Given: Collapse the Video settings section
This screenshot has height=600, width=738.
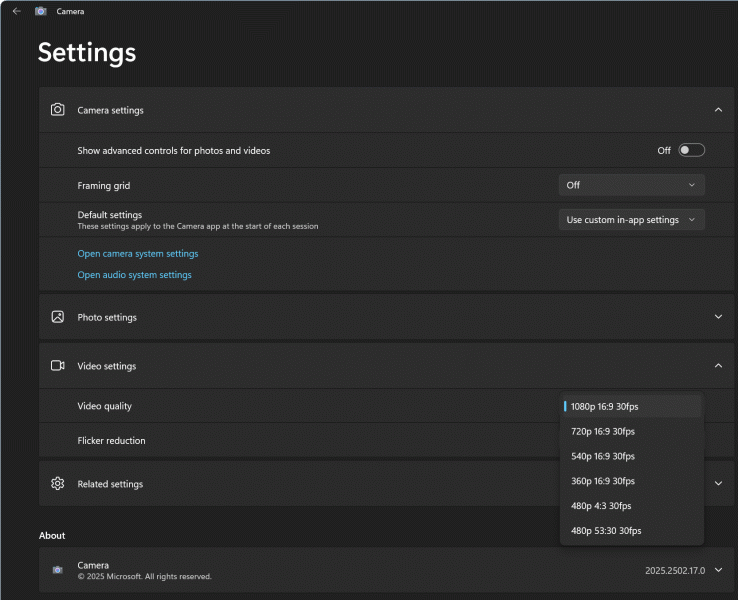Looking at the screenshot, I should (718, 366).
